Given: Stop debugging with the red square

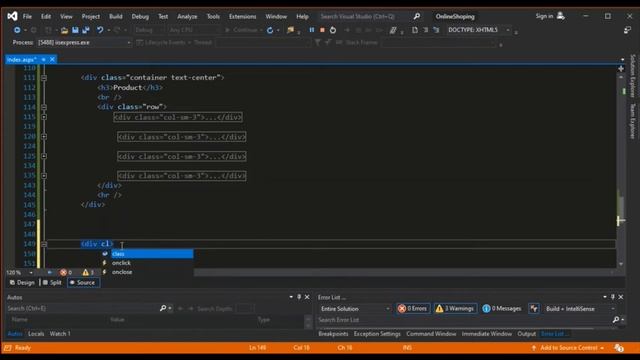Looking at the screenshot, I should coord(322,30).
